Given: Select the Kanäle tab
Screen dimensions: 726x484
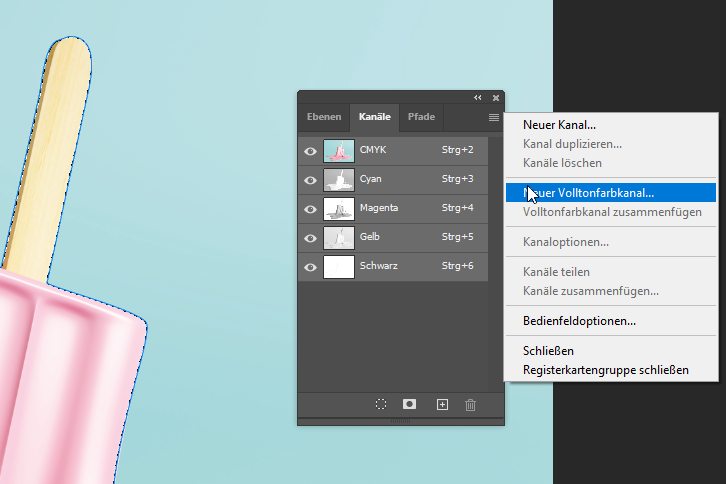Looking at the screenshot, I should [x=375, y=117].
